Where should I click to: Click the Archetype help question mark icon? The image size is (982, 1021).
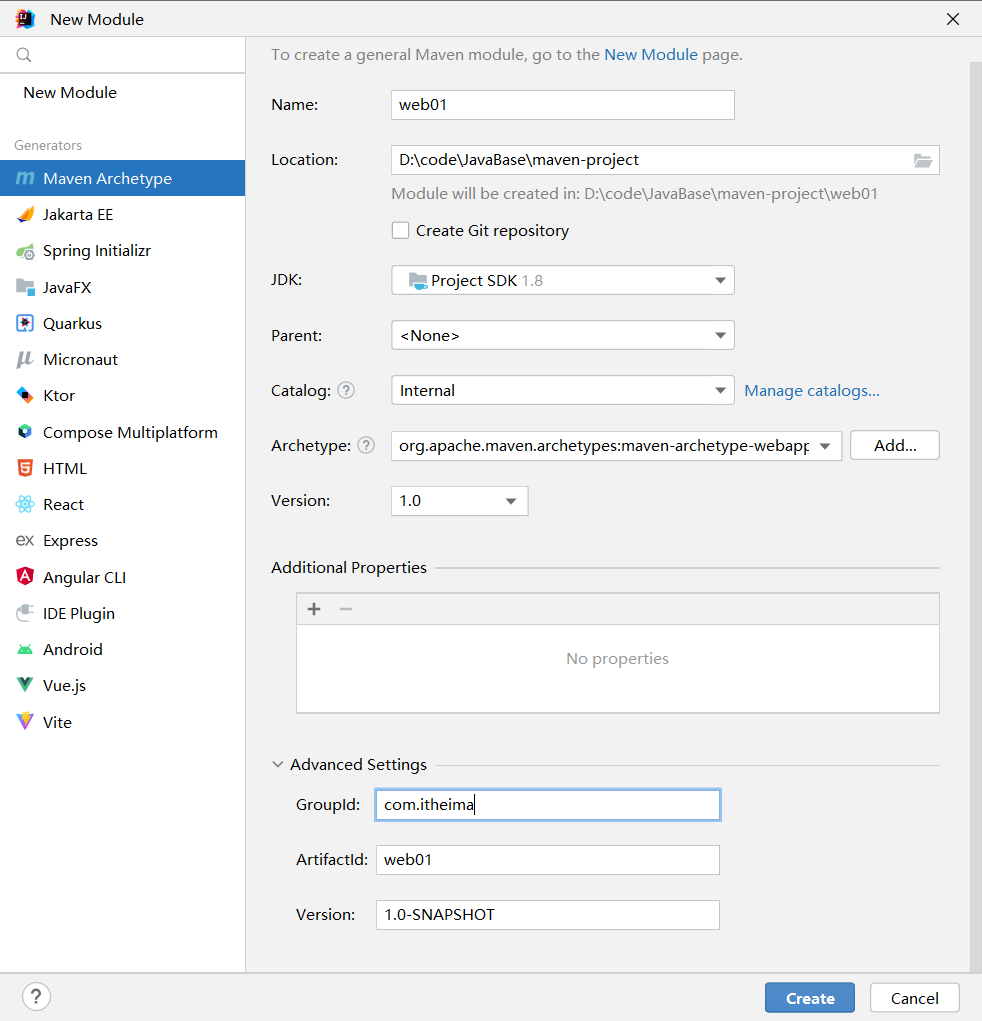pyautogui.click(x=366, y=446)
